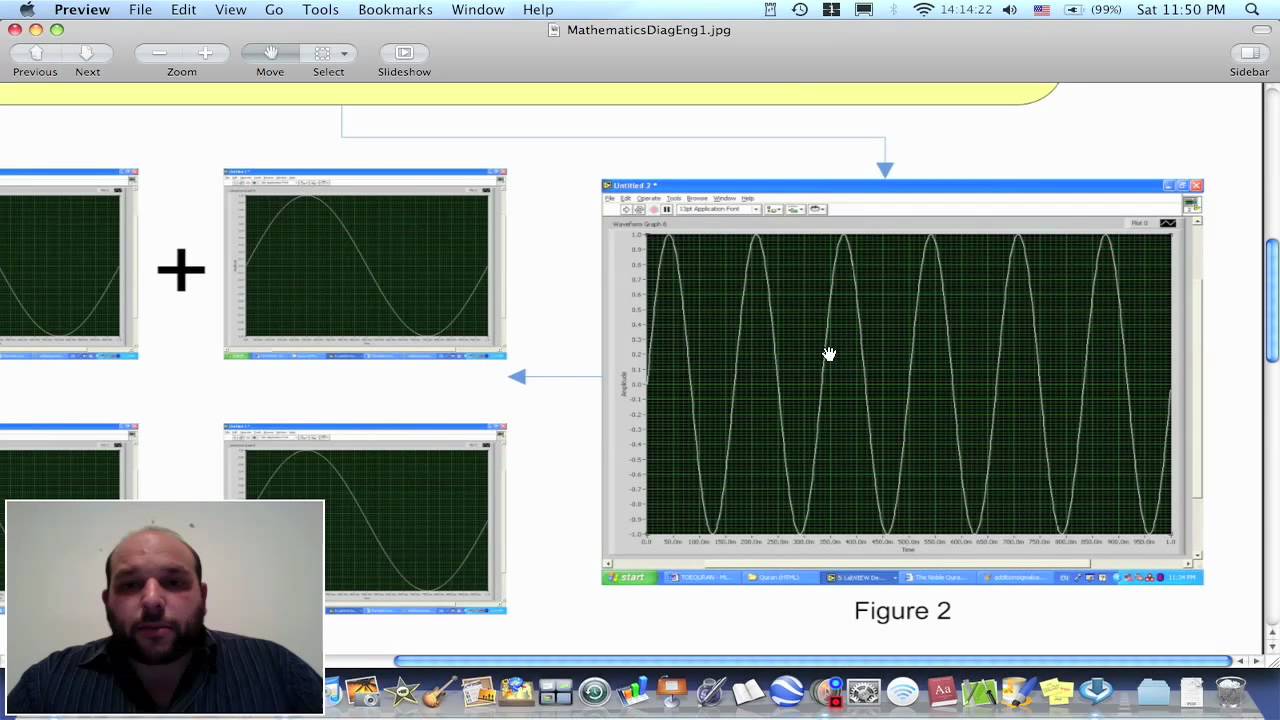Open the Tools menu
Viewport: 1280px width, 720px height.
click(320, 10)
